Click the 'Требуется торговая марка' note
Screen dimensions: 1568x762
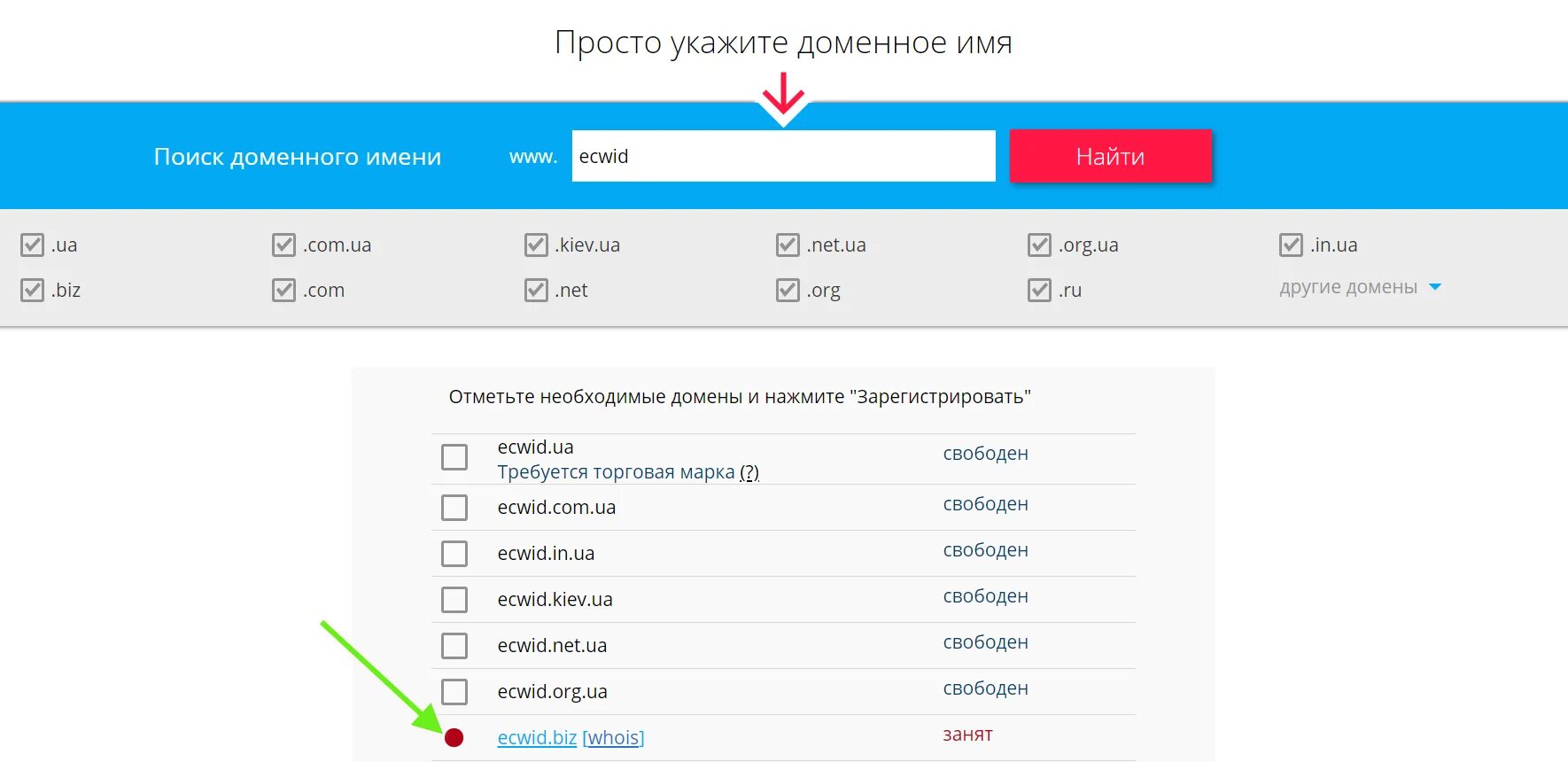pyautogui.click(x=616, y=472)
